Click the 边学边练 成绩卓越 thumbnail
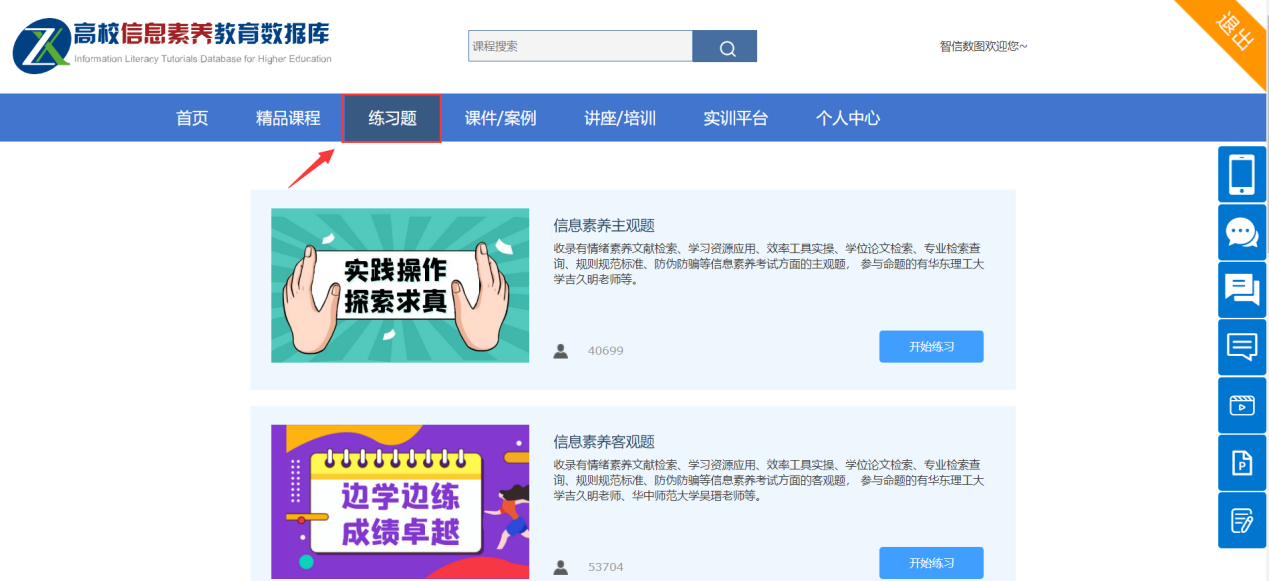Viewport: 1269px width, 581px height. click(400, 502)
